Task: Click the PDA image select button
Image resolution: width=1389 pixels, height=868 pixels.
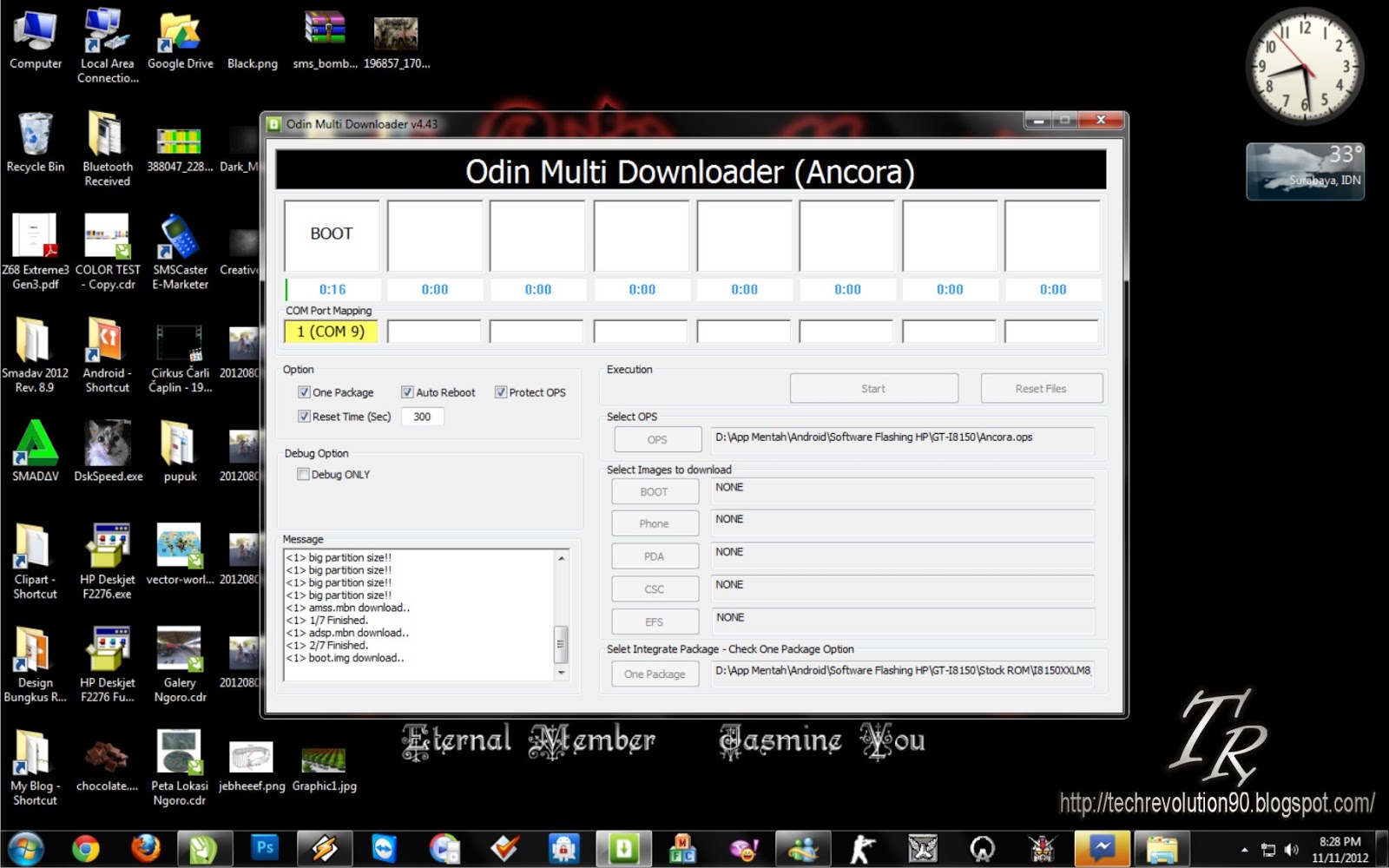Action: point(655,556)
